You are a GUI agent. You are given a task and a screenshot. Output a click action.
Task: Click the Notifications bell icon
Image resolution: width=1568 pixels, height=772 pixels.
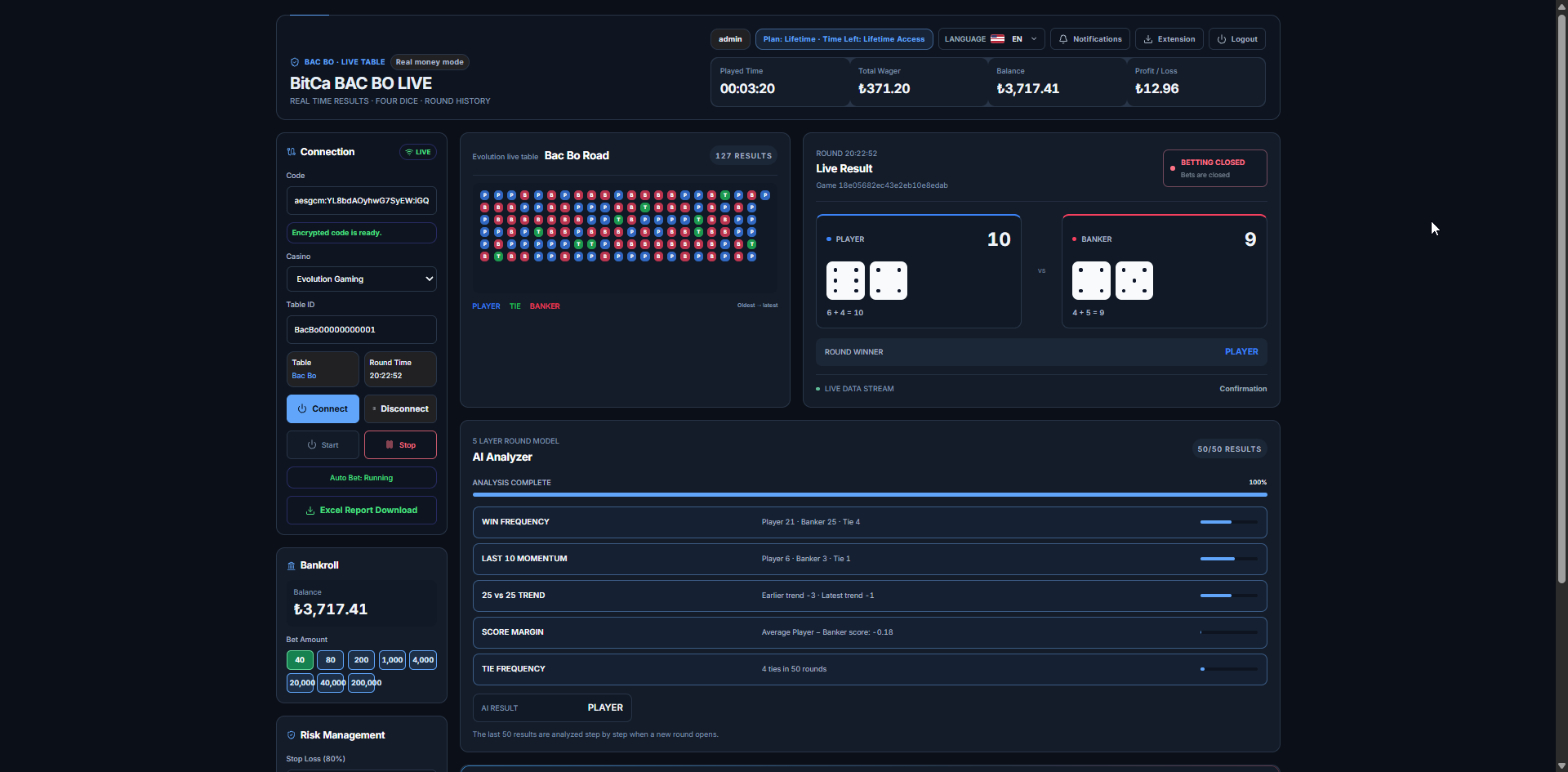[x=1063, y=39]
